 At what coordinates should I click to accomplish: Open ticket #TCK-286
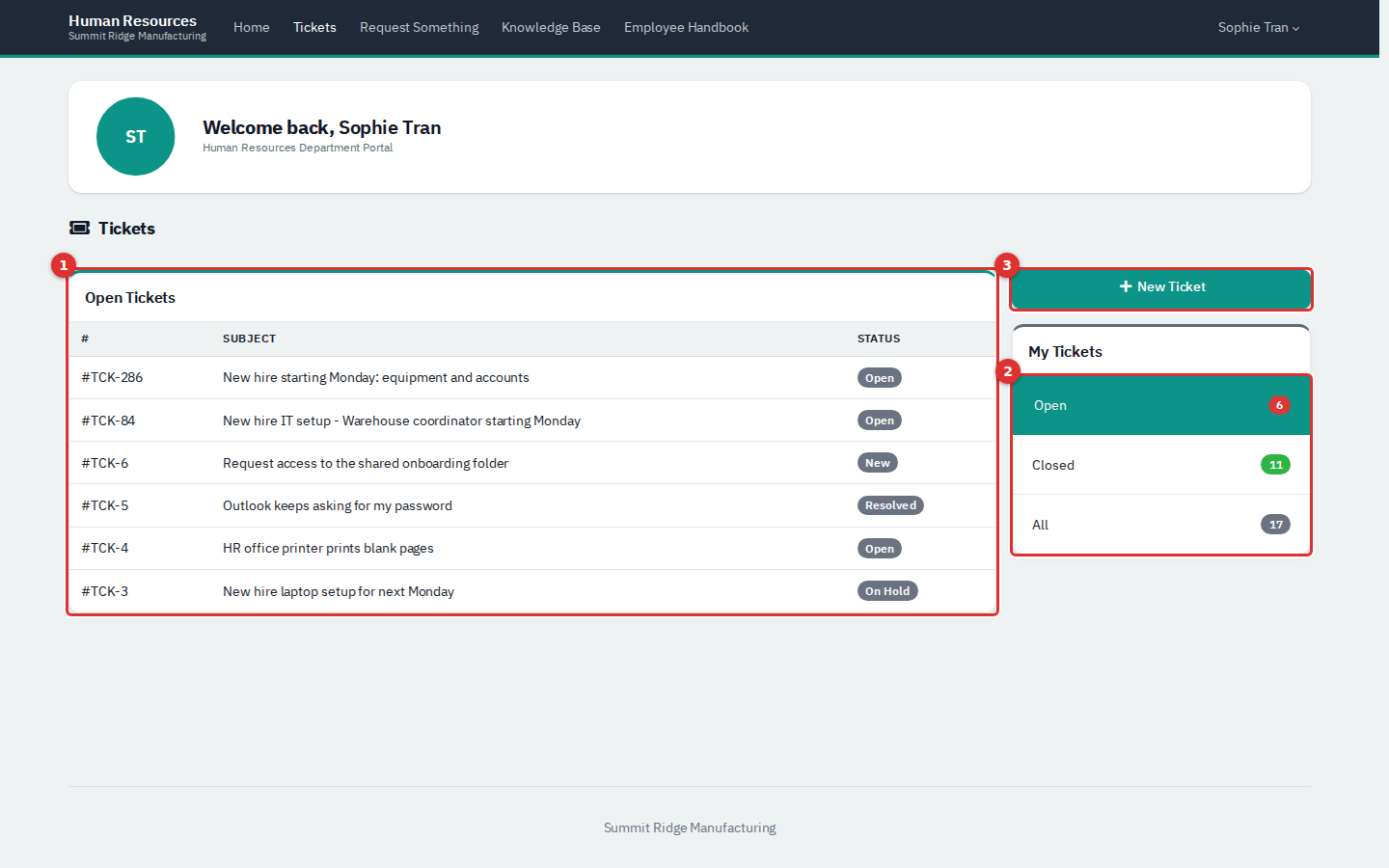point(112,377)
